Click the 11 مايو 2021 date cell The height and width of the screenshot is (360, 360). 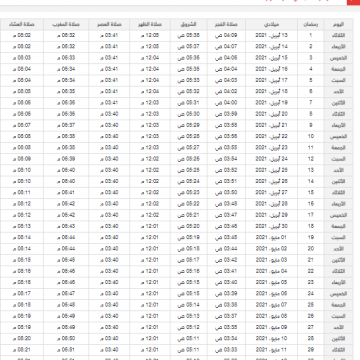(271, 350)
